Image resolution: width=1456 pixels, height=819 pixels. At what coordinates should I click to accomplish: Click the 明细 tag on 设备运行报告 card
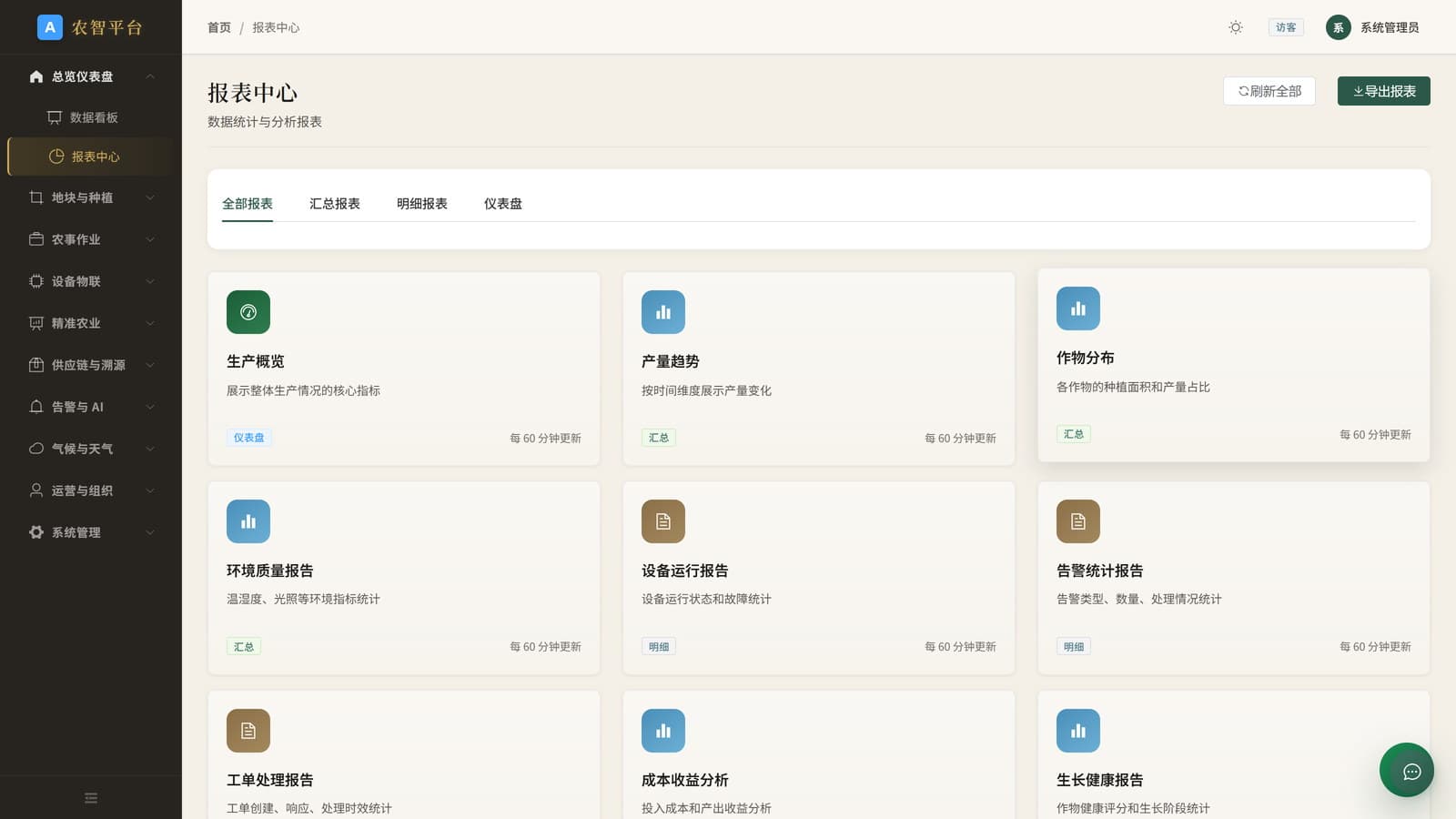pyautogui.click(x=659, y=647)
